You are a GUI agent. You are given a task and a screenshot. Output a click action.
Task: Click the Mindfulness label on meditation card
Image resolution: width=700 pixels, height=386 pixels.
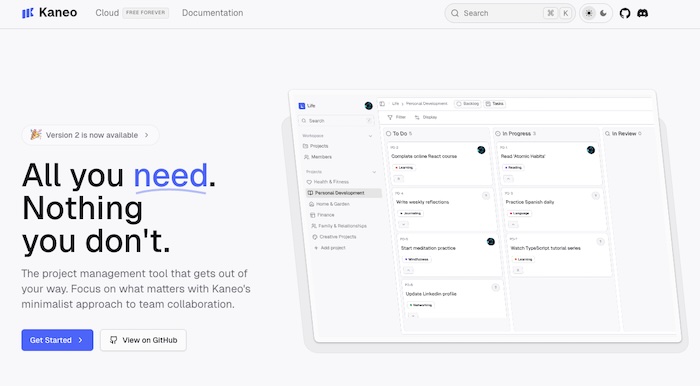click(417, 259)
